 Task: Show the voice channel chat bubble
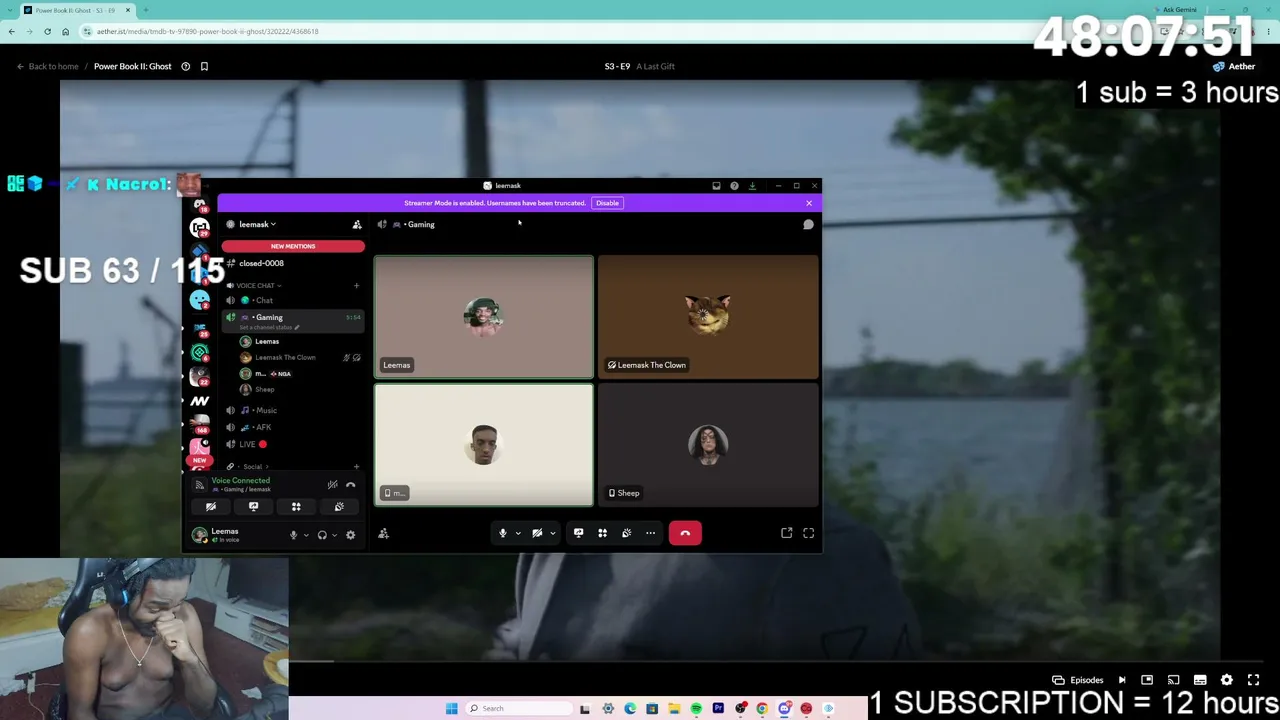(x=808, y=224)
